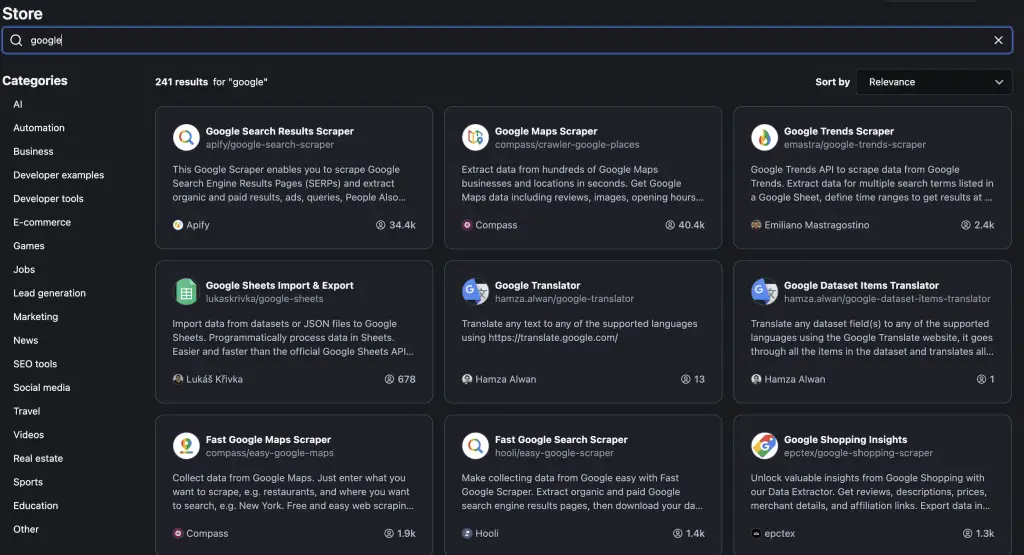Viewport: 1024px width, 555px height.
Task: Click the Google Sheets Import & Export icon
Action: pyautogui.click(x=186, y=291)
